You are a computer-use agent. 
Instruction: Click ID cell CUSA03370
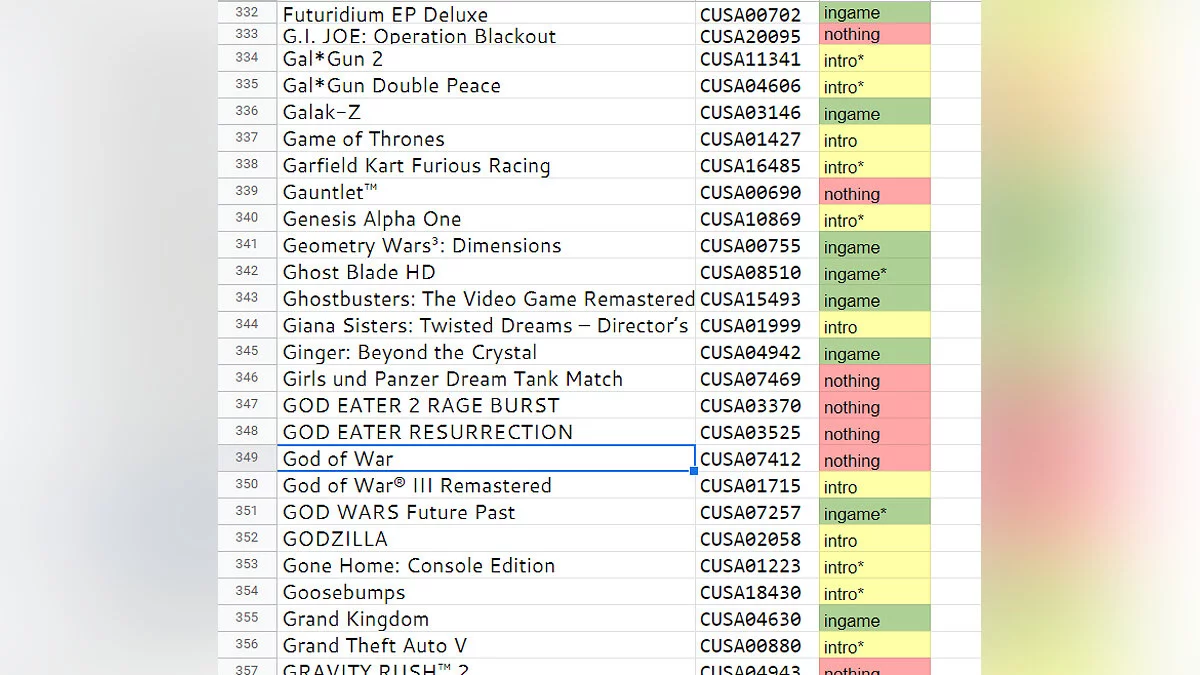pos(757,406)
